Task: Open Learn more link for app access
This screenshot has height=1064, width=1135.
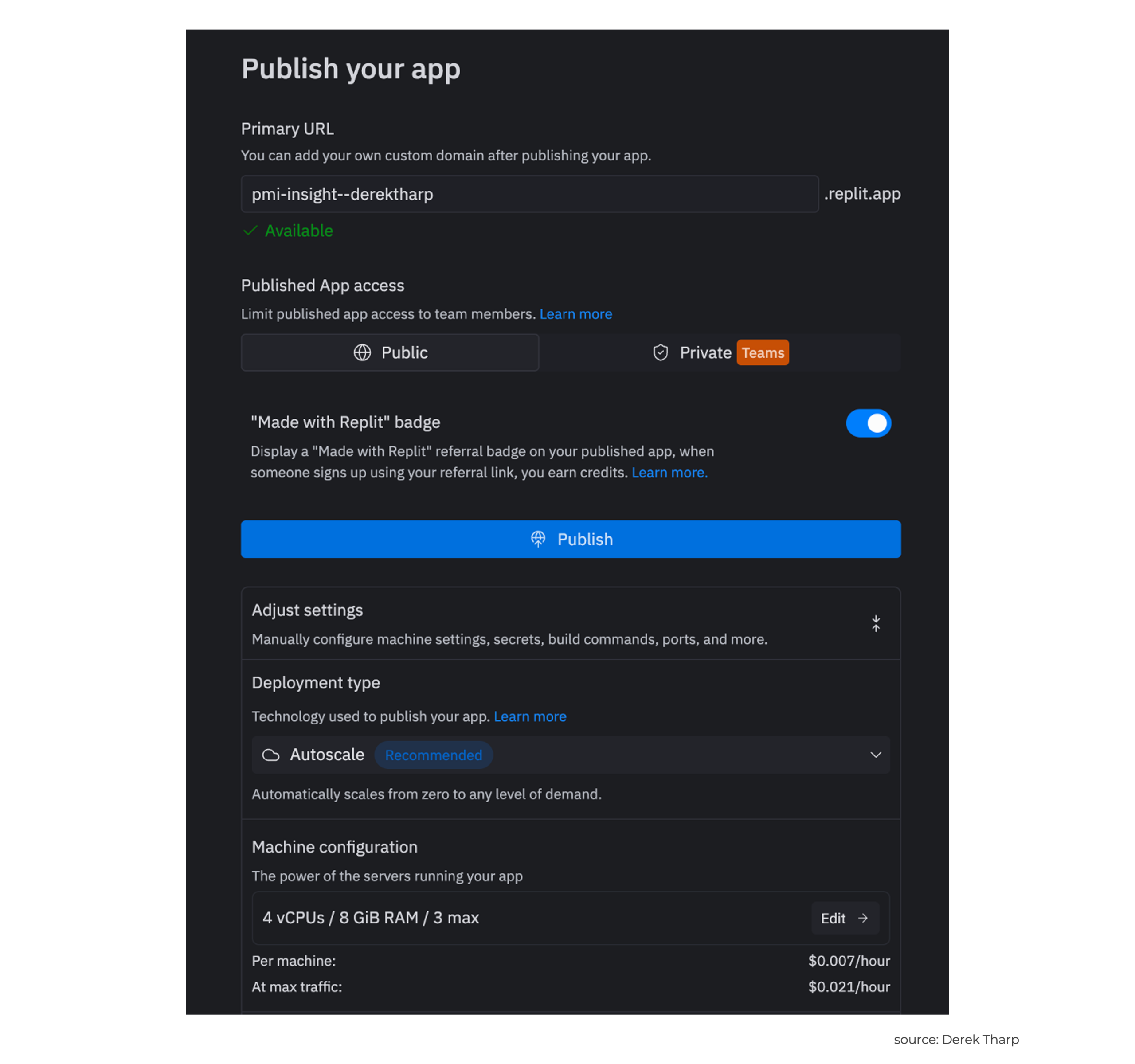Action: click(575, 314)
